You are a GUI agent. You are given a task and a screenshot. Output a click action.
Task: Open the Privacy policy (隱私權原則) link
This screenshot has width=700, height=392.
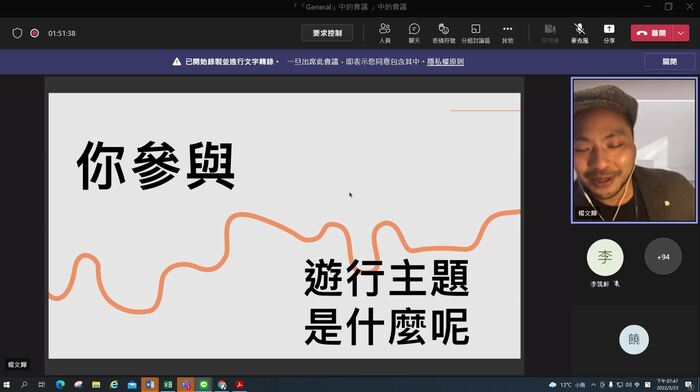(x=445, y=62)
